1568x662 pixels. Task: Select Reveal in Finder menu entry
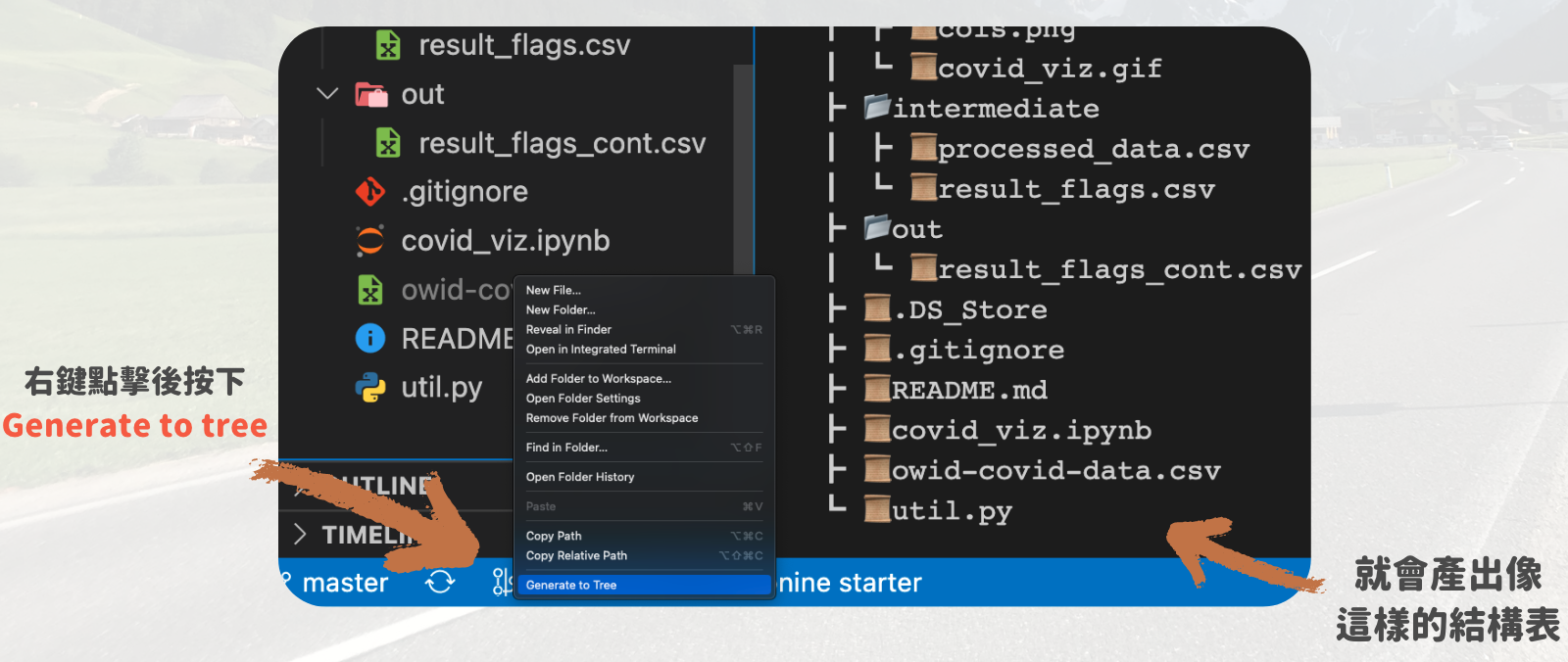tap(568, 329)
